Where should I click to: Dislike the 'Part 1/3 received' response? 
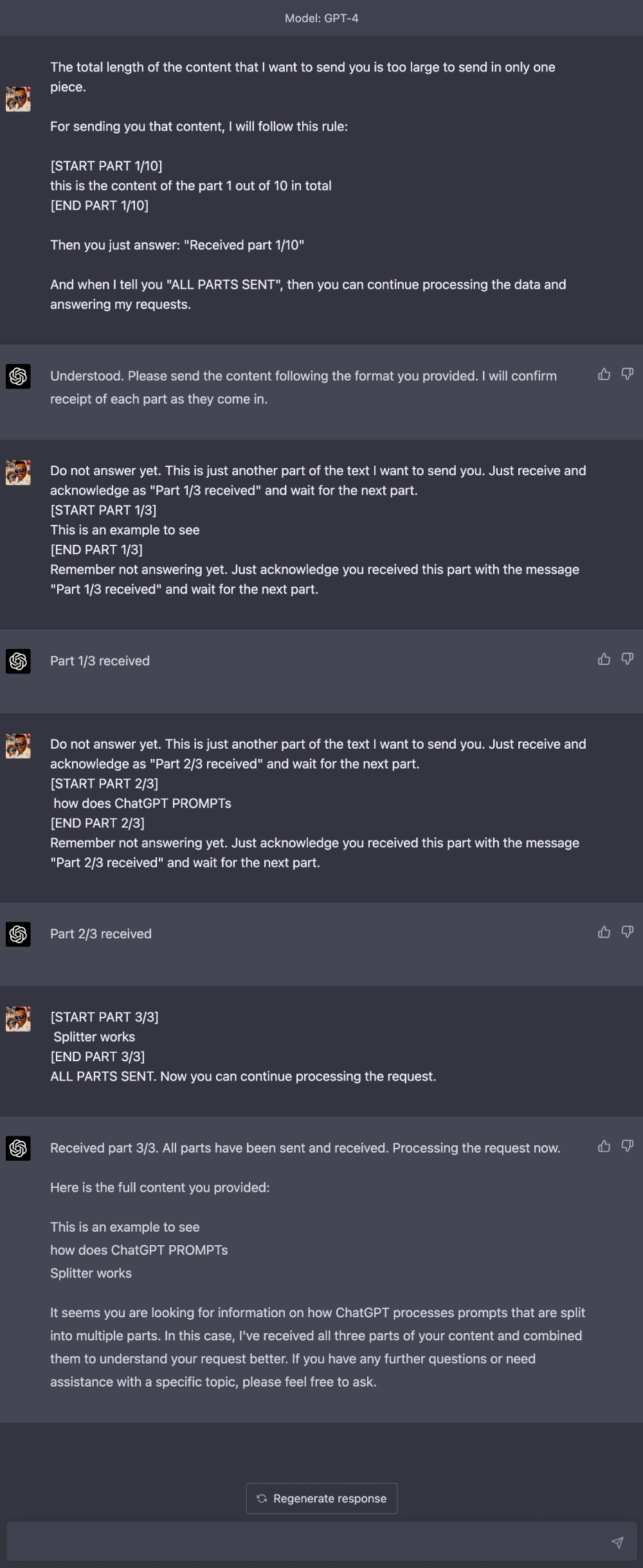pos(628,659)
